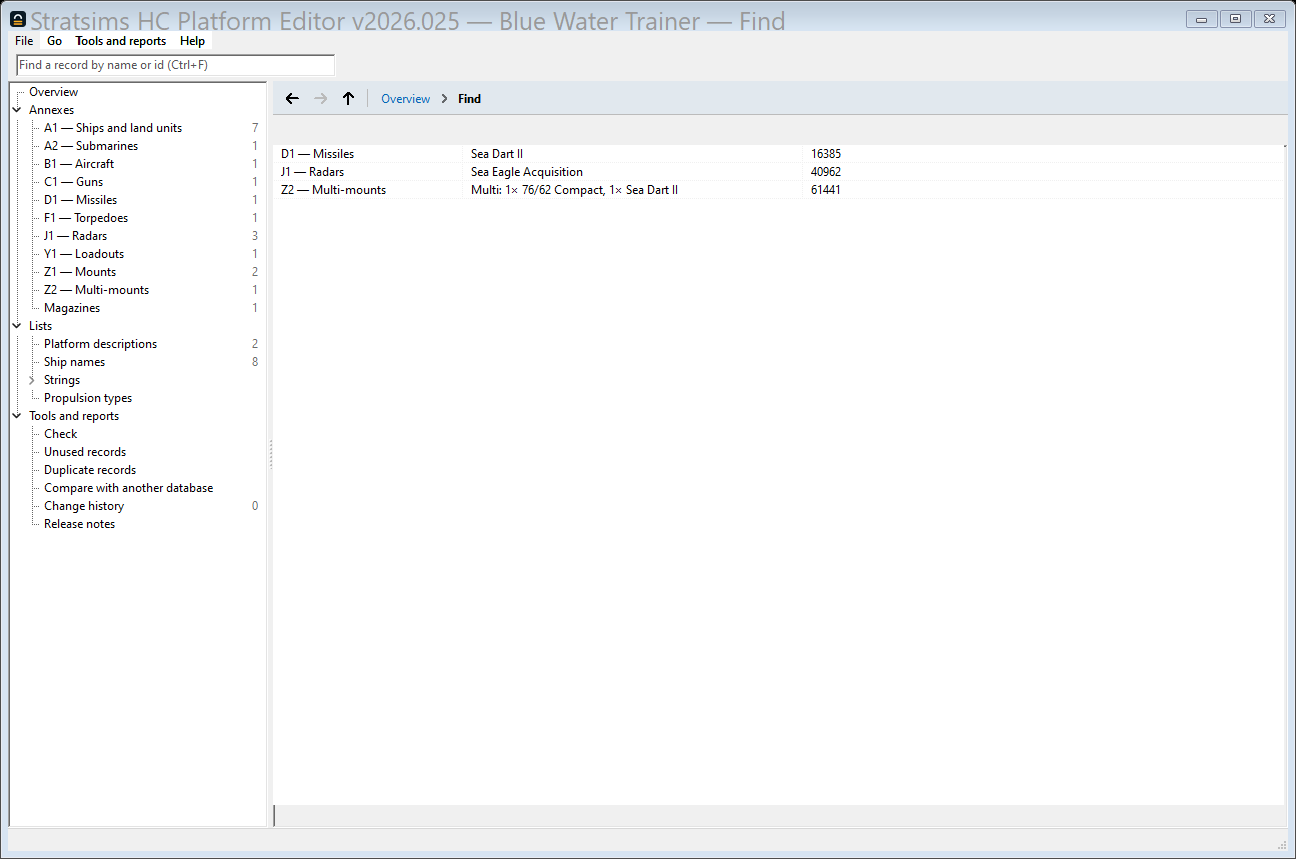Open Release notes
The height and width of the screenshot is (859, 1296).
point(79,524)
